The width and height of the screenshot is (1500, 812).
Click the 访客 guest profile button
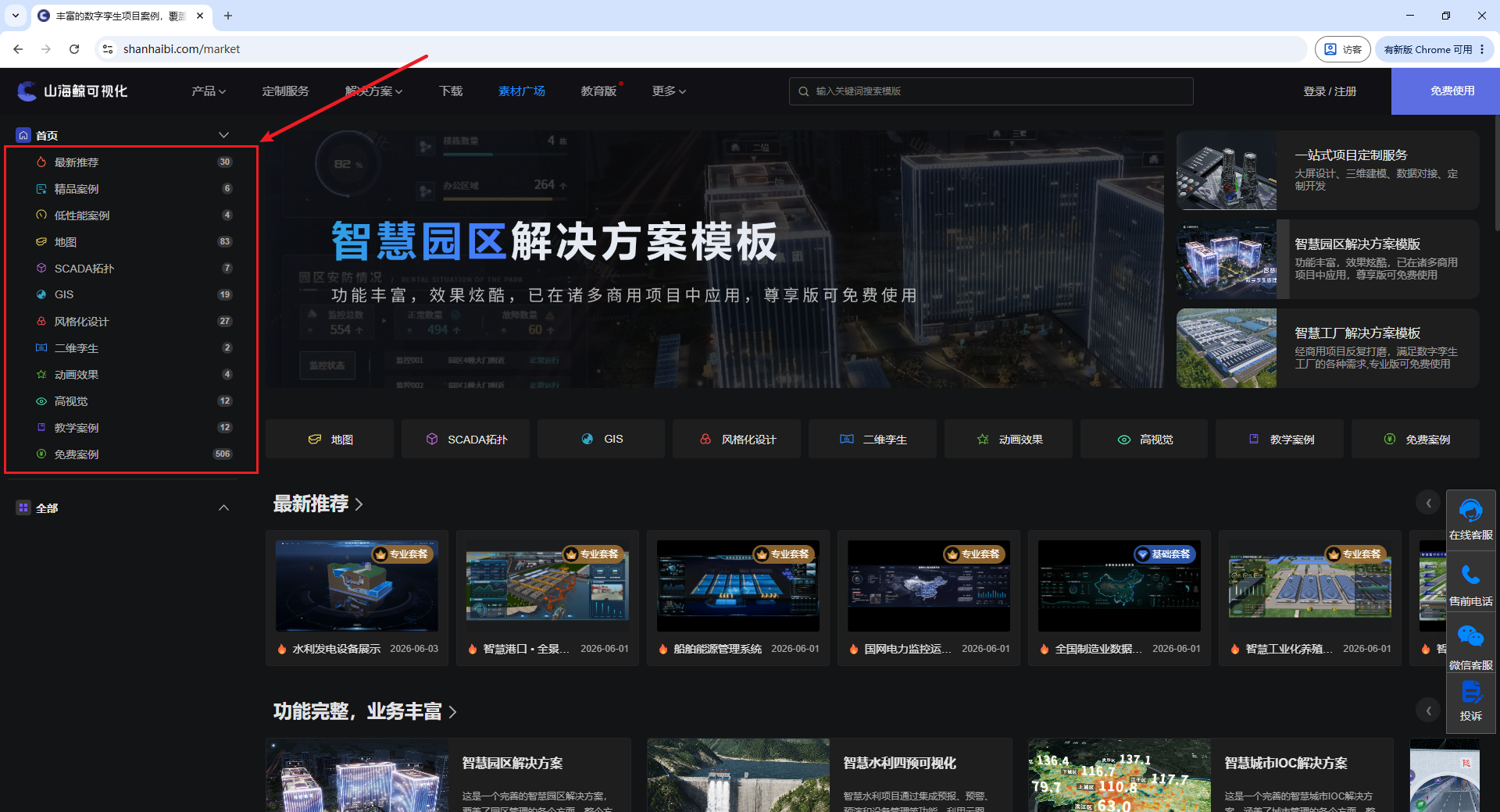(1343, 49)
